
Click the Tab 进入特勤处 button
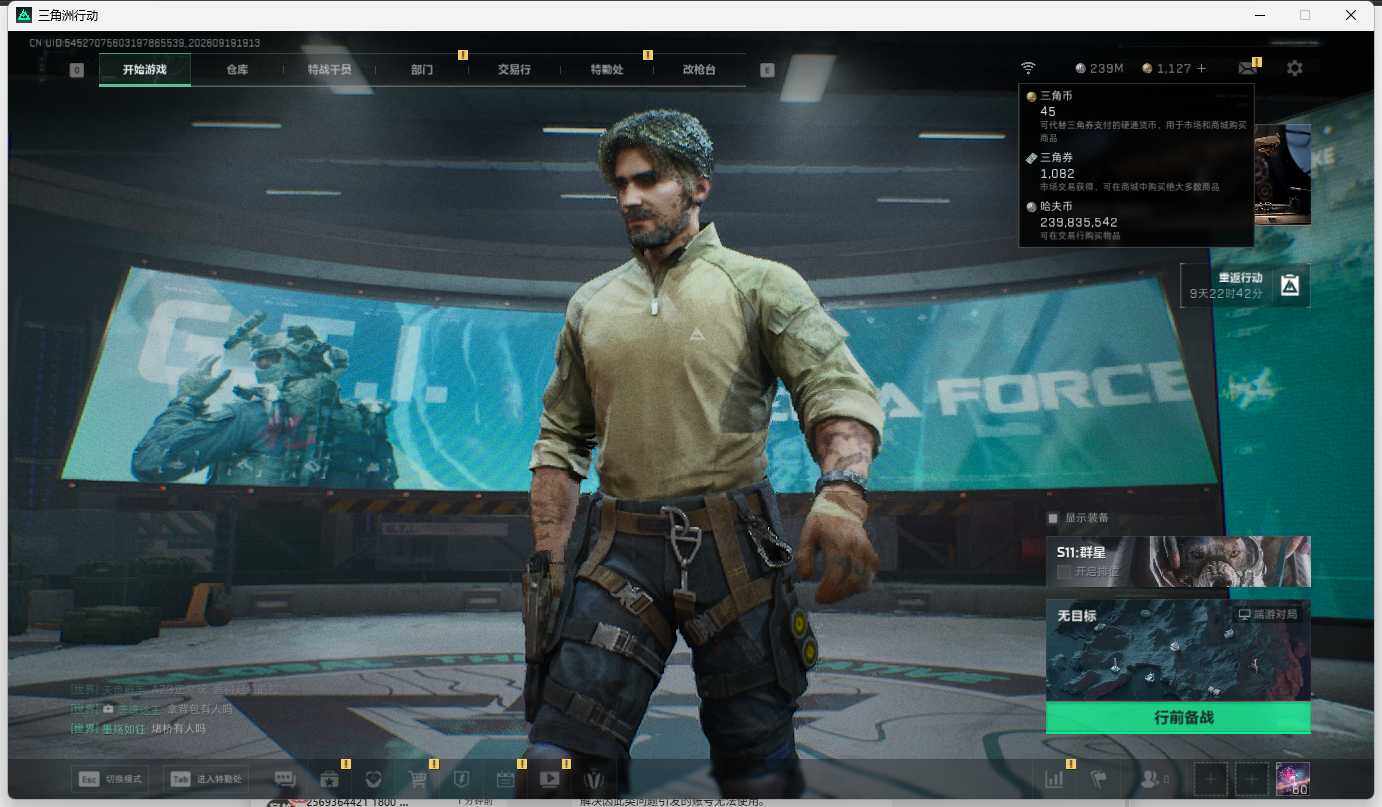click(x=208, y=778)
